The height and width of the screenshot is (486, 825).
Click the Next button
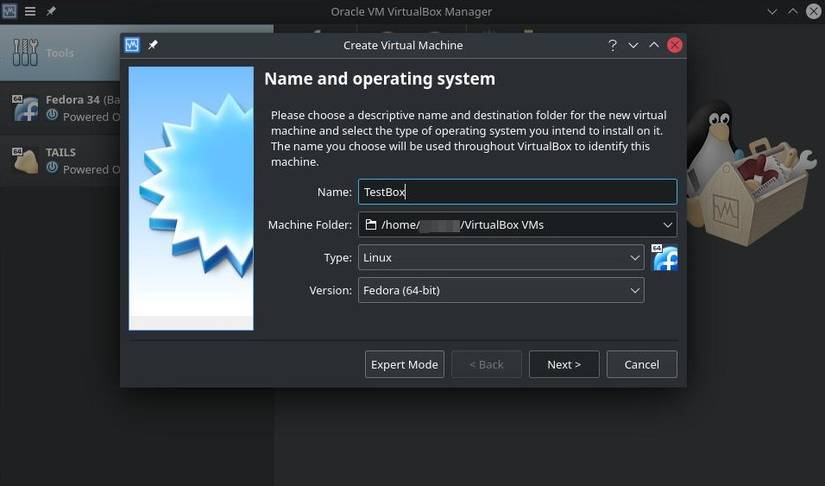pyautogui.click(x=563, y=365)
